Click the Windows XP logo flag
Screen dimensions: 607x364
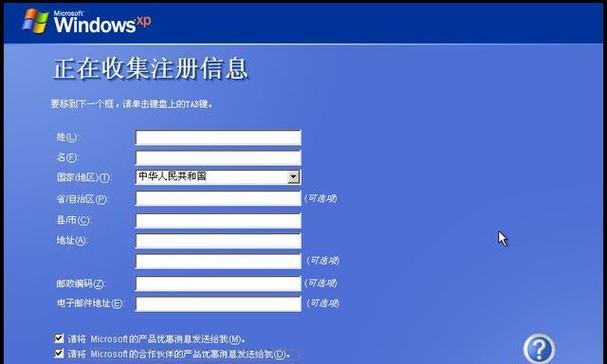click(x=35, y=21)
